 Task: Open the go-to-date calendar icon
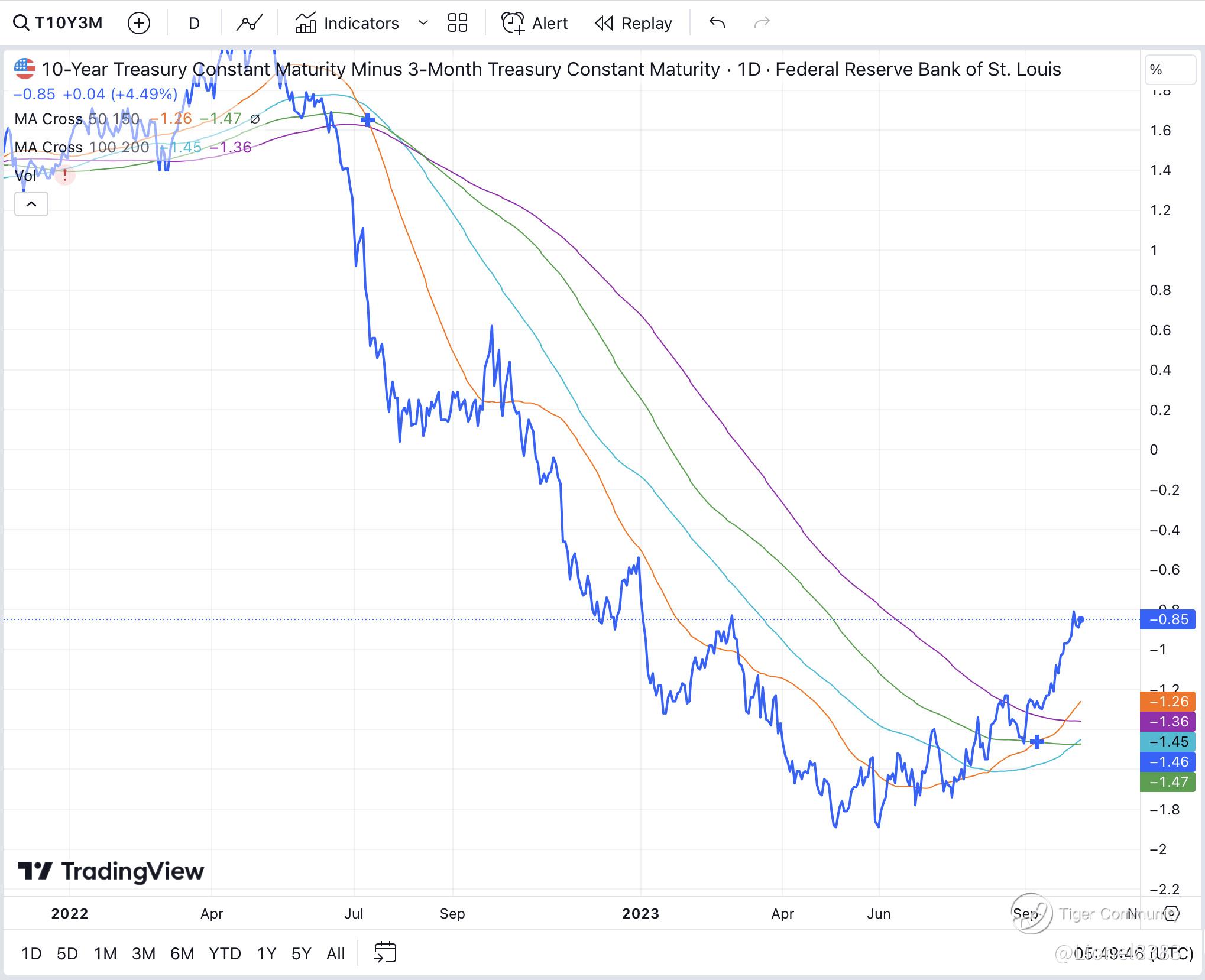click(x=385, y=953)
